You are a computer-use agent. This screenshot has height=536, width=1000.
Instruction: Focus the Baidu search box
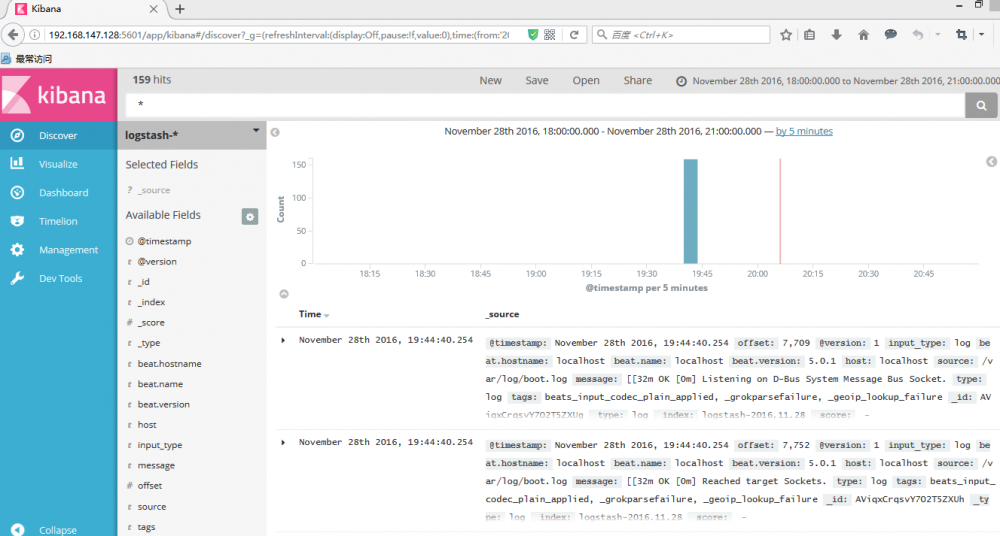681,35
